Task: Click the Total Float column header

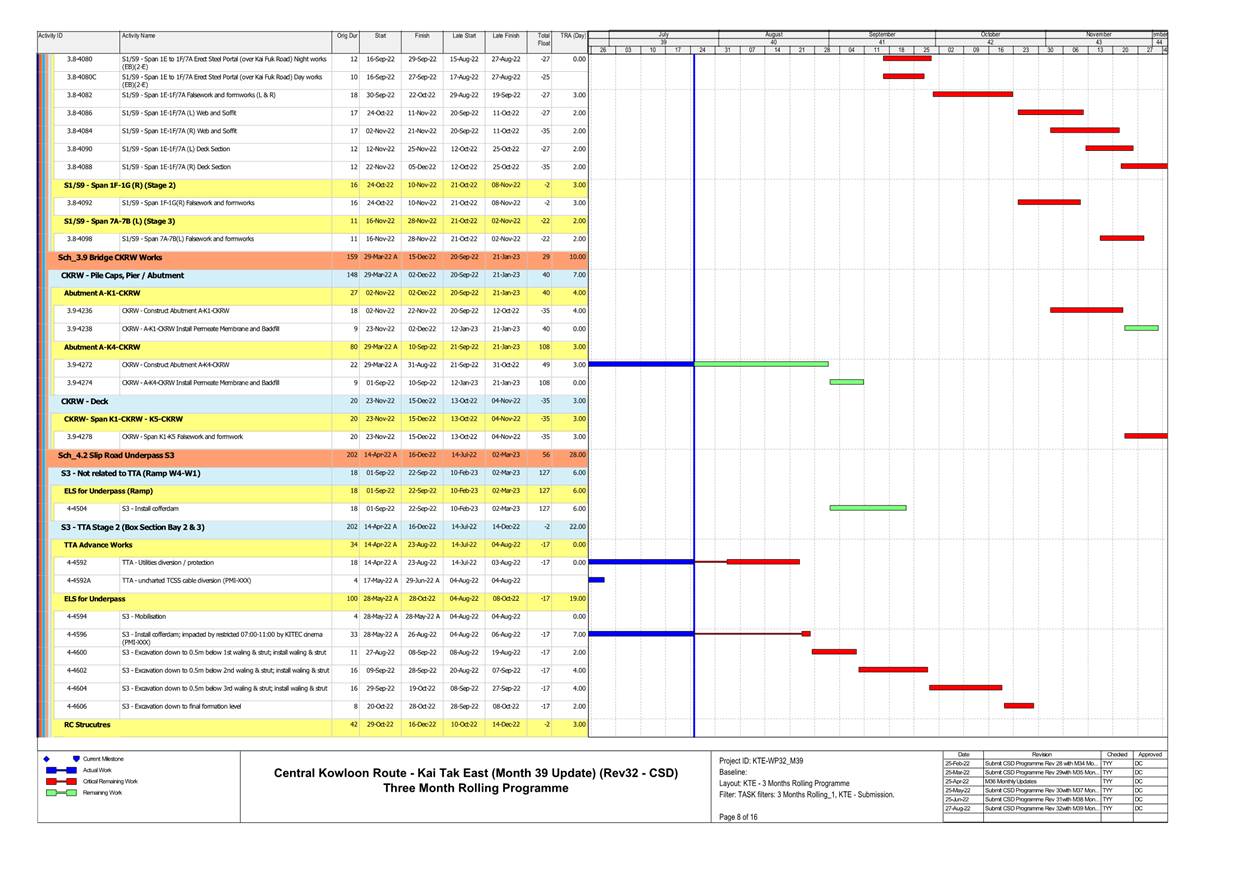Action: pos(542,36)
